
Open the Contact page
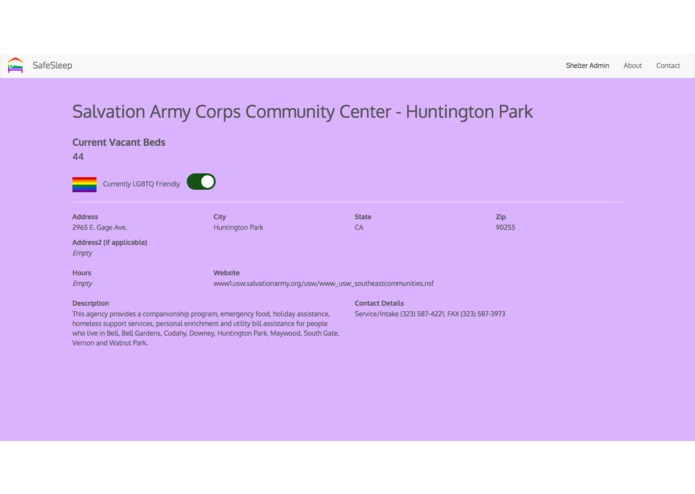pyautogui.click(x=668, y=66)
